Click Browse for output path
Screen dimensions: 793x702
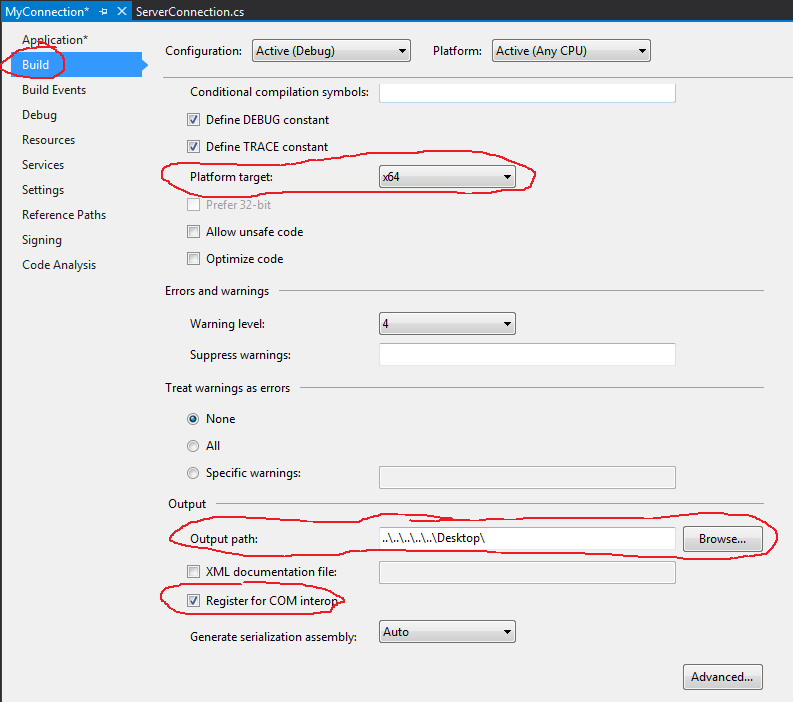pos(722,539)
